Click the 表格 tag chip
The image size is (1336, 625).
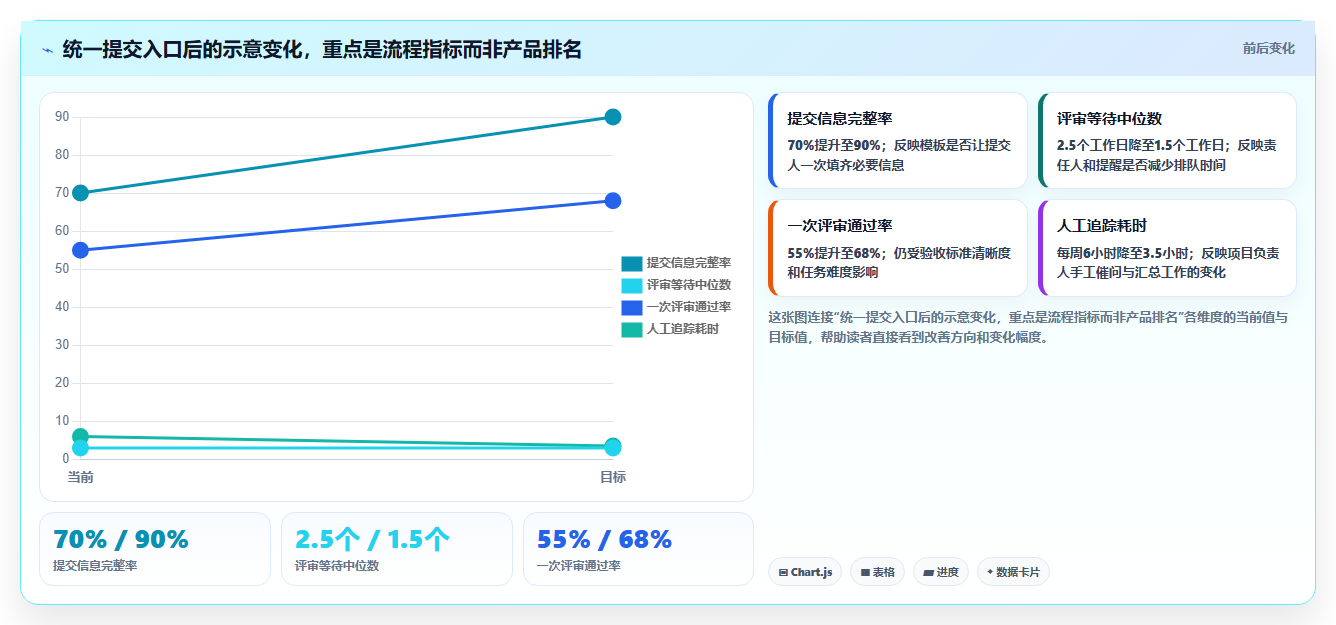(x=878, y=572)
